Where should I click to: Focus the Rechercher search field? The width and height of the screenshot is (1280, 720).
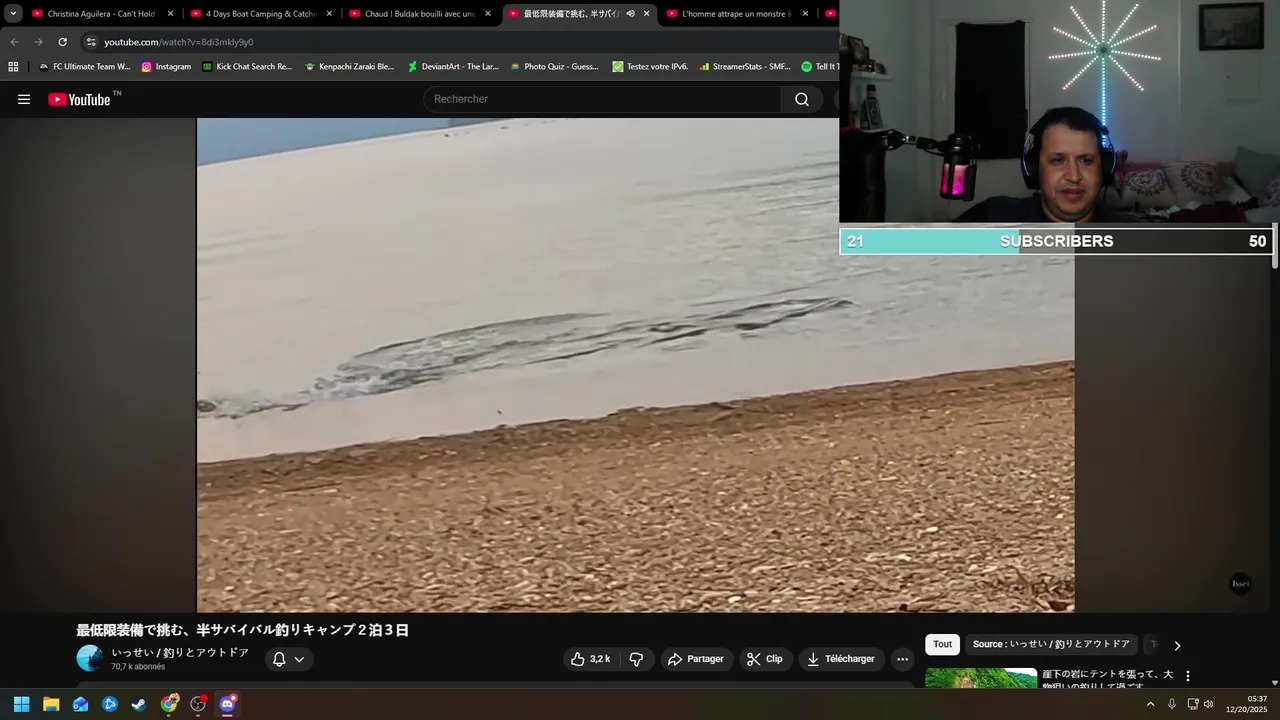click(602, 99)
